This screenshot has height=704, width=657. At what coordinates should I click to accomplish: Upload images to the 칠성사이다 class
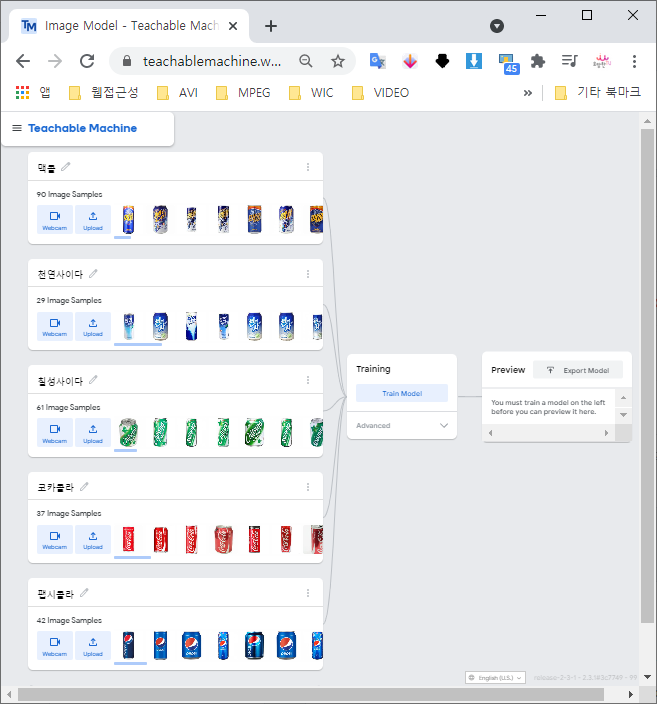[93, 433]
